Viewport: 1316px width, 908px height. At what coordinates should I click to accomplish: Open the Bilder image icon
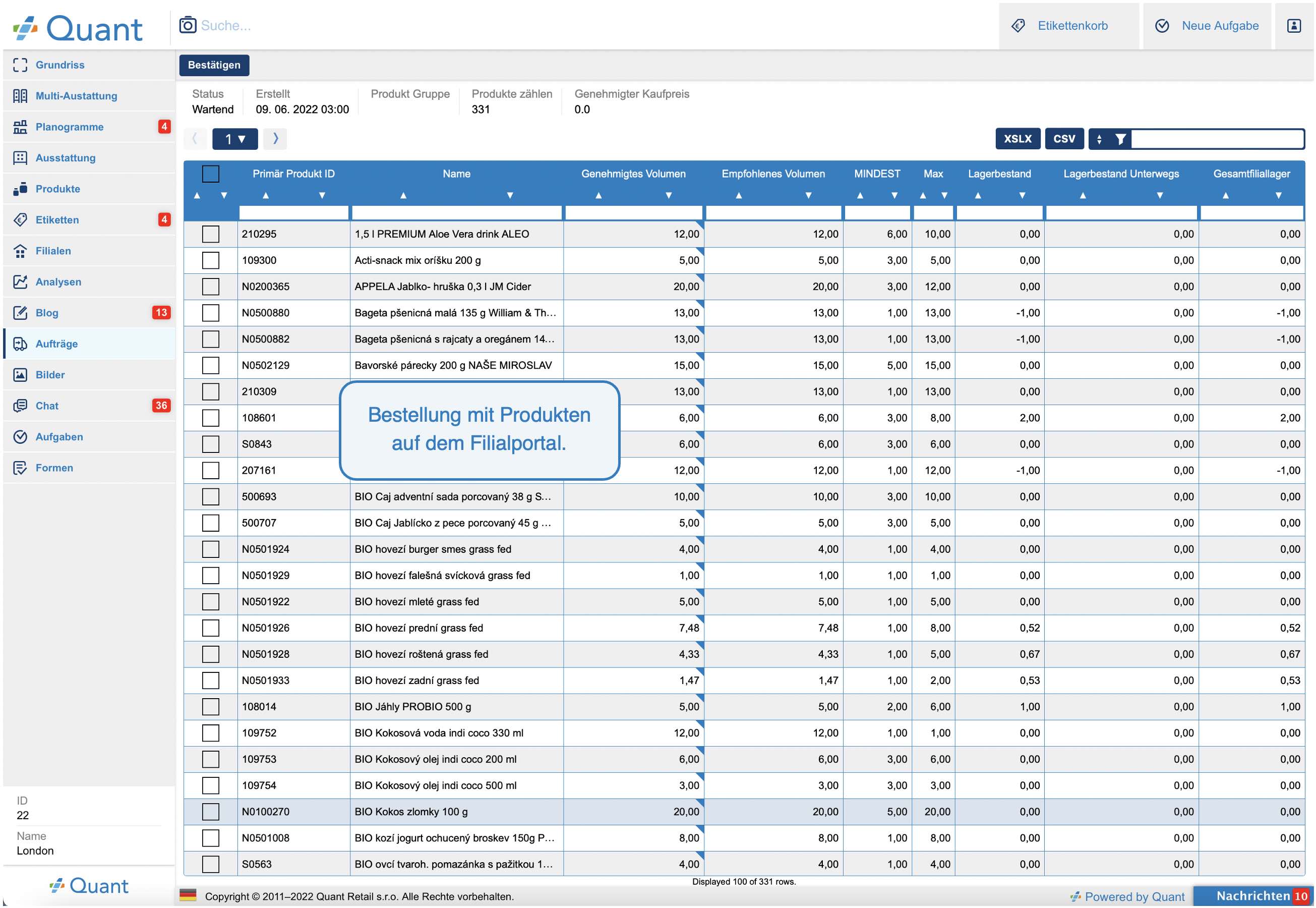click(x=20, y=375)
